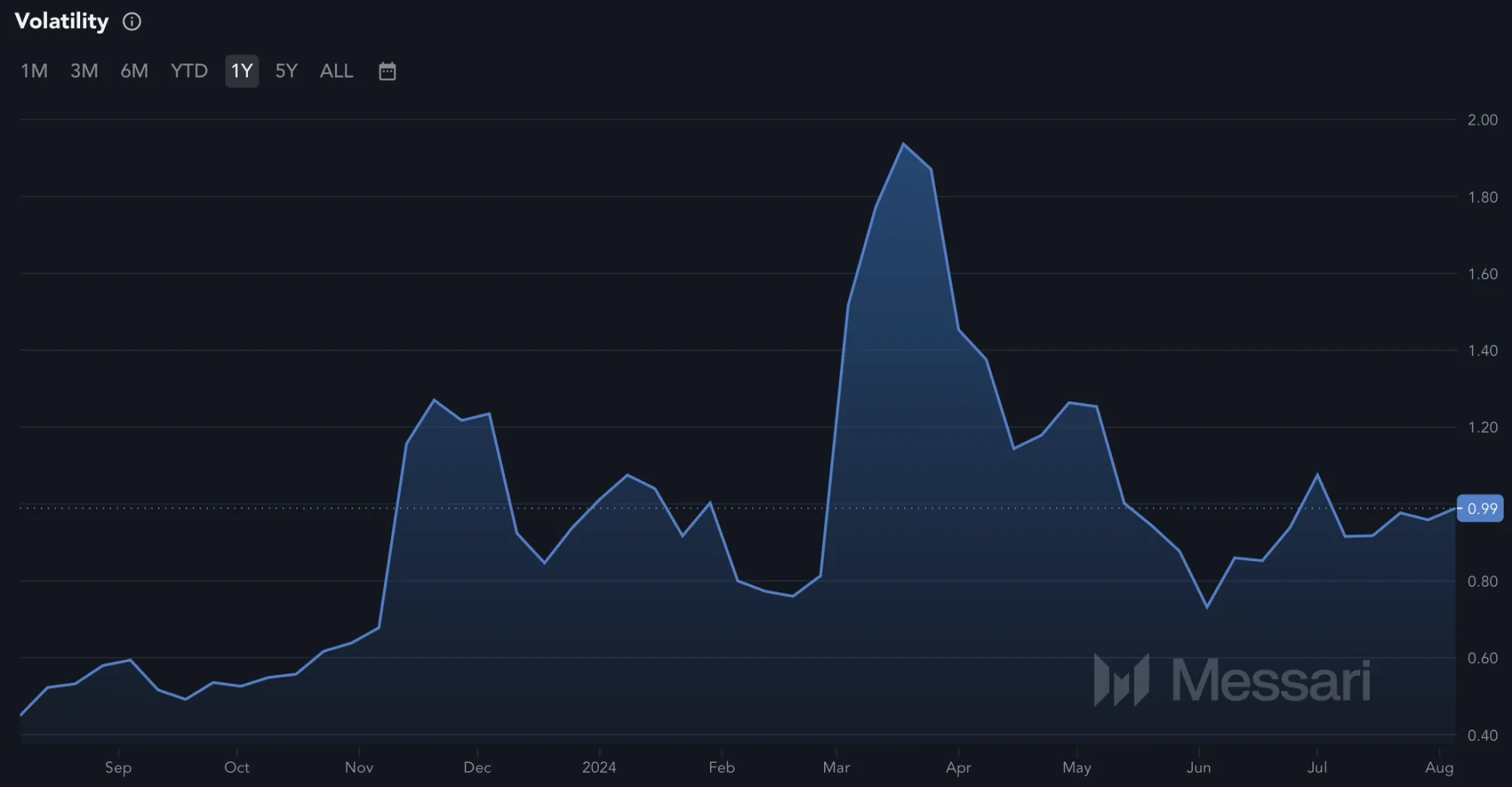Switch to the 6M range
Screen dimensions: 1512x787
[x=135, y=71]
